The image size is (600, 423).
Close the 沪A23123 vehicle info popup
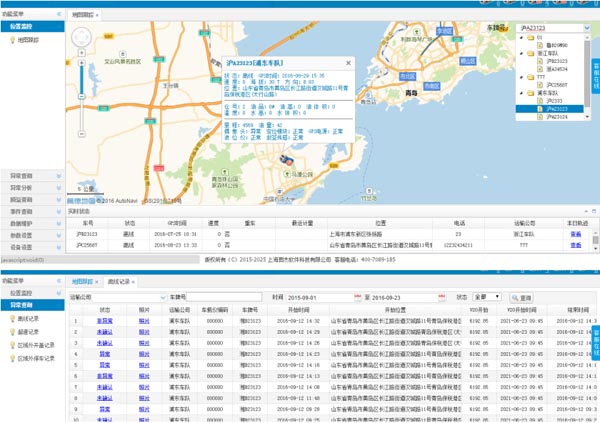click(347, 62)
